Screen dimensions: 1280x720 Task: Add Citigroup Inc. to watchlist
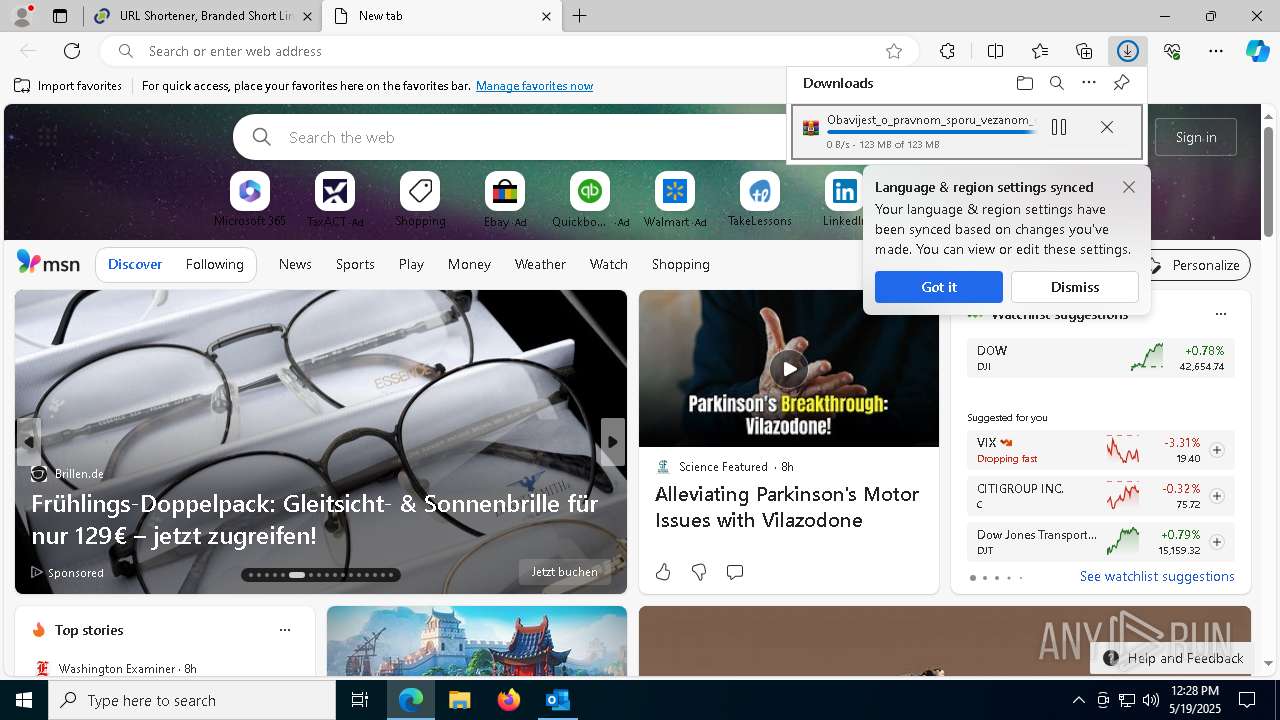pyautogui.click(x=1217, y=496)
